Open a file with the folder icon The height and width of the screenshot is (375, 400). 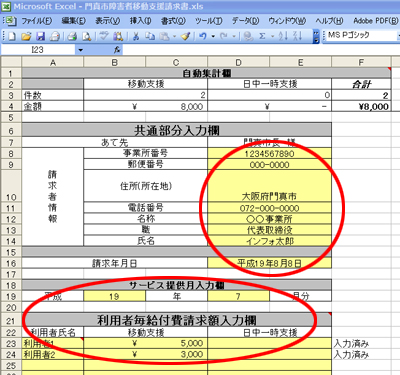26,36
